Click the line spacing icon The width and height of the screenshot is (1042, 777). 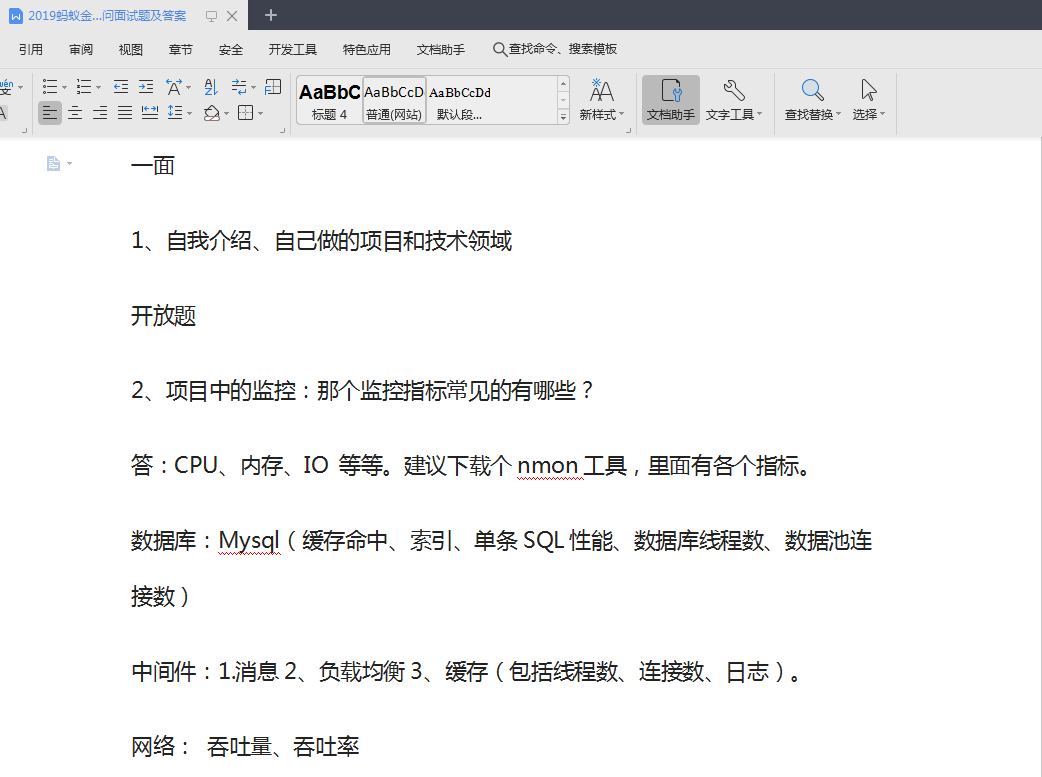click(x=175, y=113)
